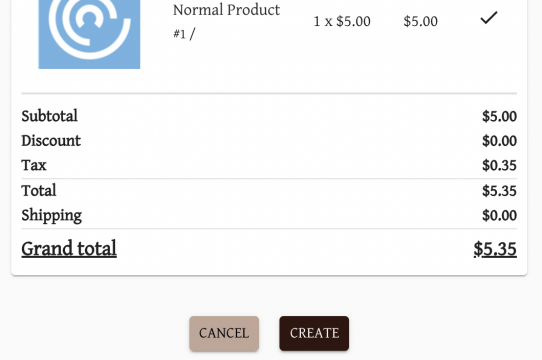Cancel the order creation
The width and height of the screenshot is (542, 360).
point(224,333)
